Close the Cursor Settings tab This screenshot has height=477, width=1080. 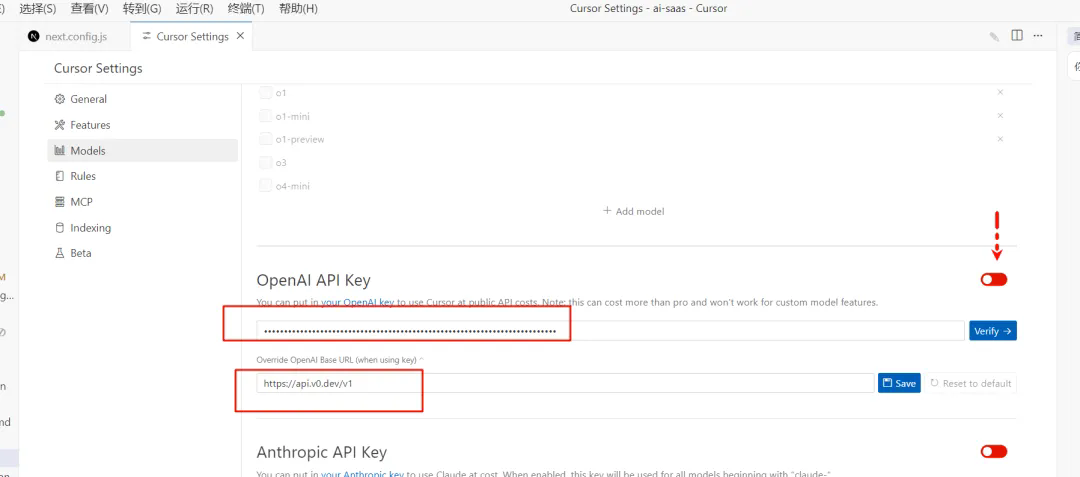tap(240, 36)
